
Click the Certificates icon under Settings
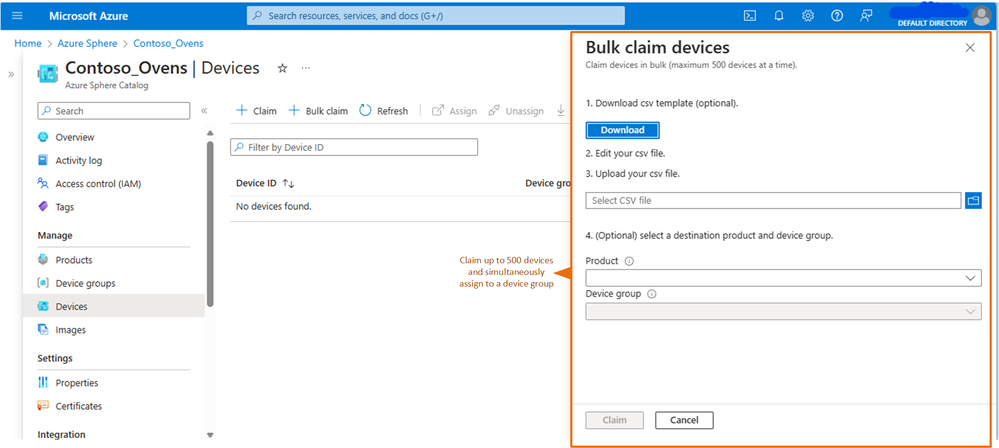pos(43,406)
